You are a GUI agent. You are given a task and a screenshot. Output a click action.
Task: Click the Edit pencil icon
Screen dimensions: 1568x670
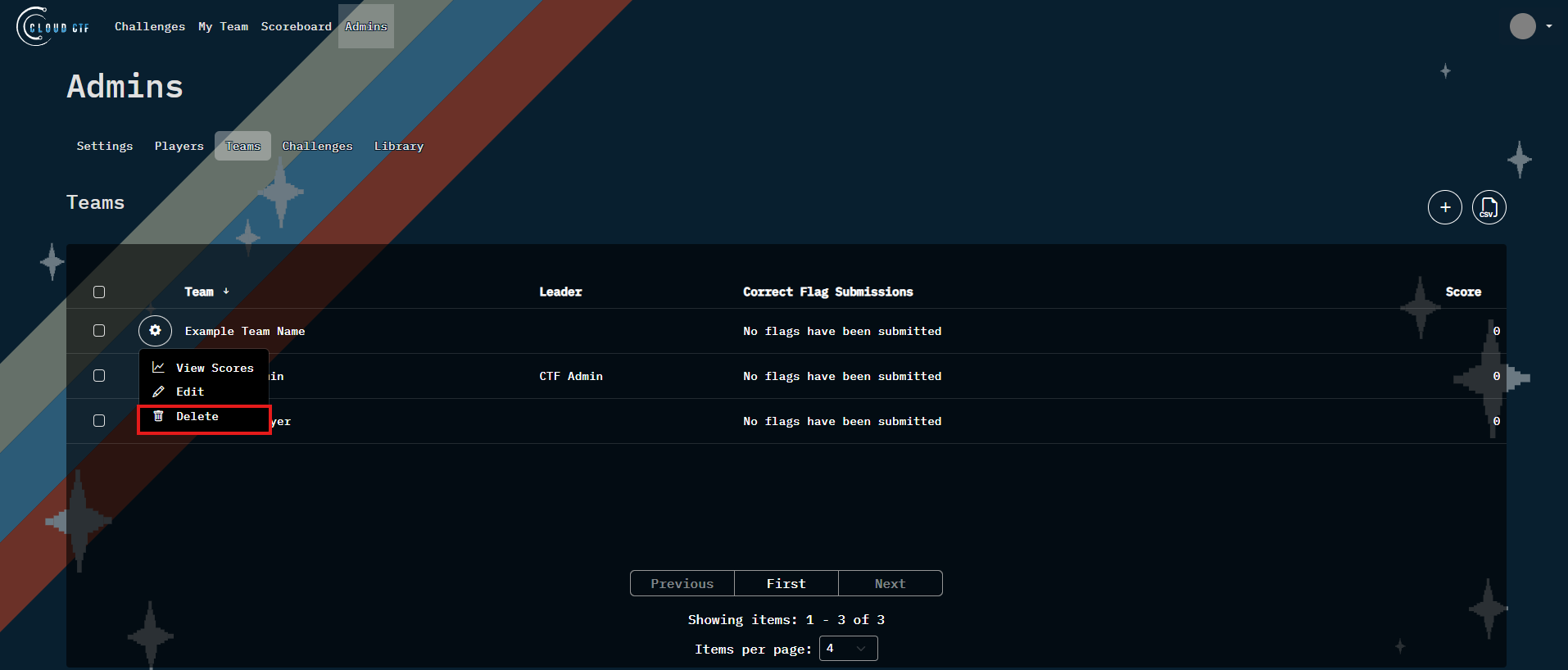point(159,392)
